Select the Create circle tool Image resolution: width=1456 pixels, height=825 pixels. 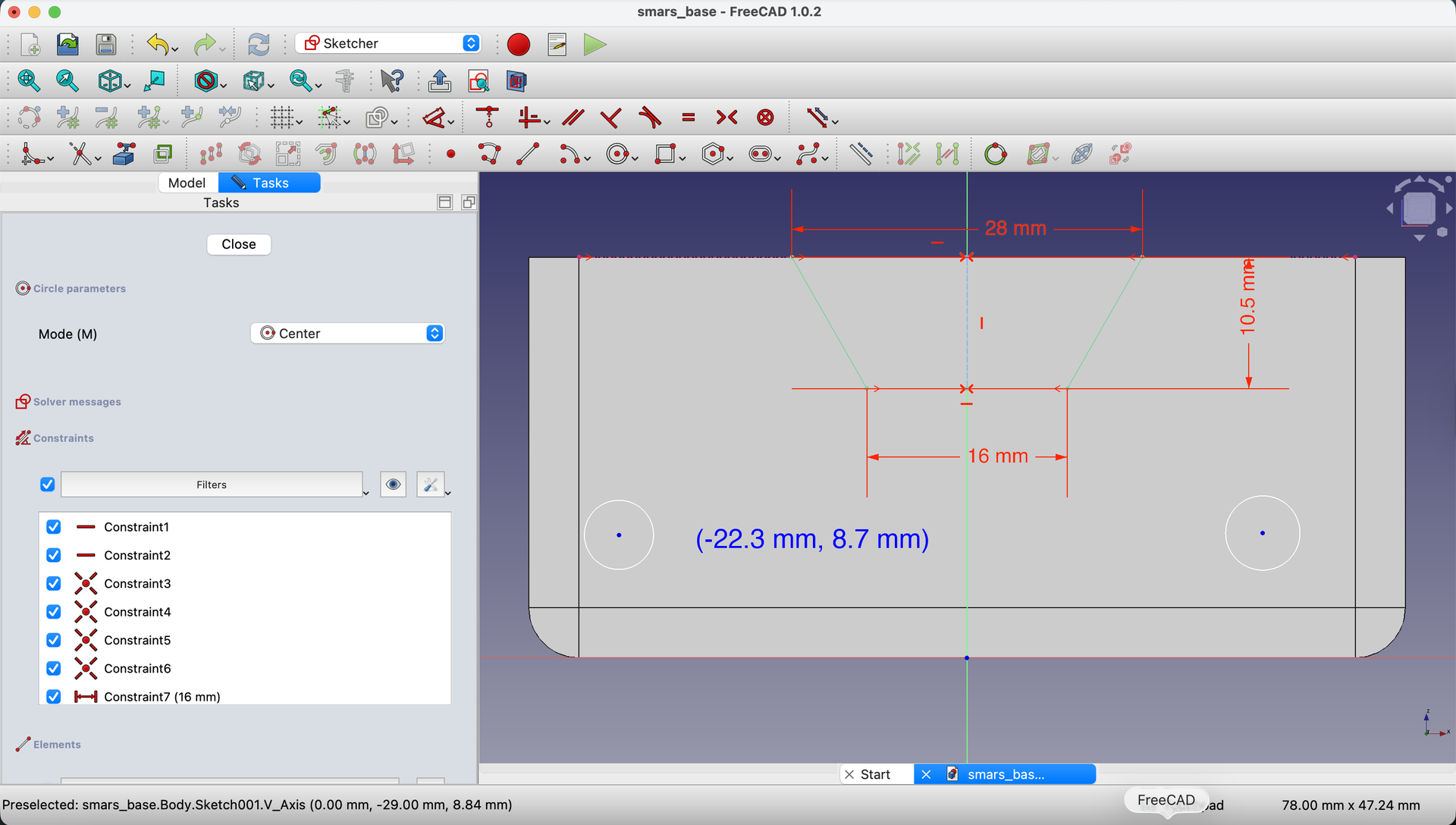[618, 154]
